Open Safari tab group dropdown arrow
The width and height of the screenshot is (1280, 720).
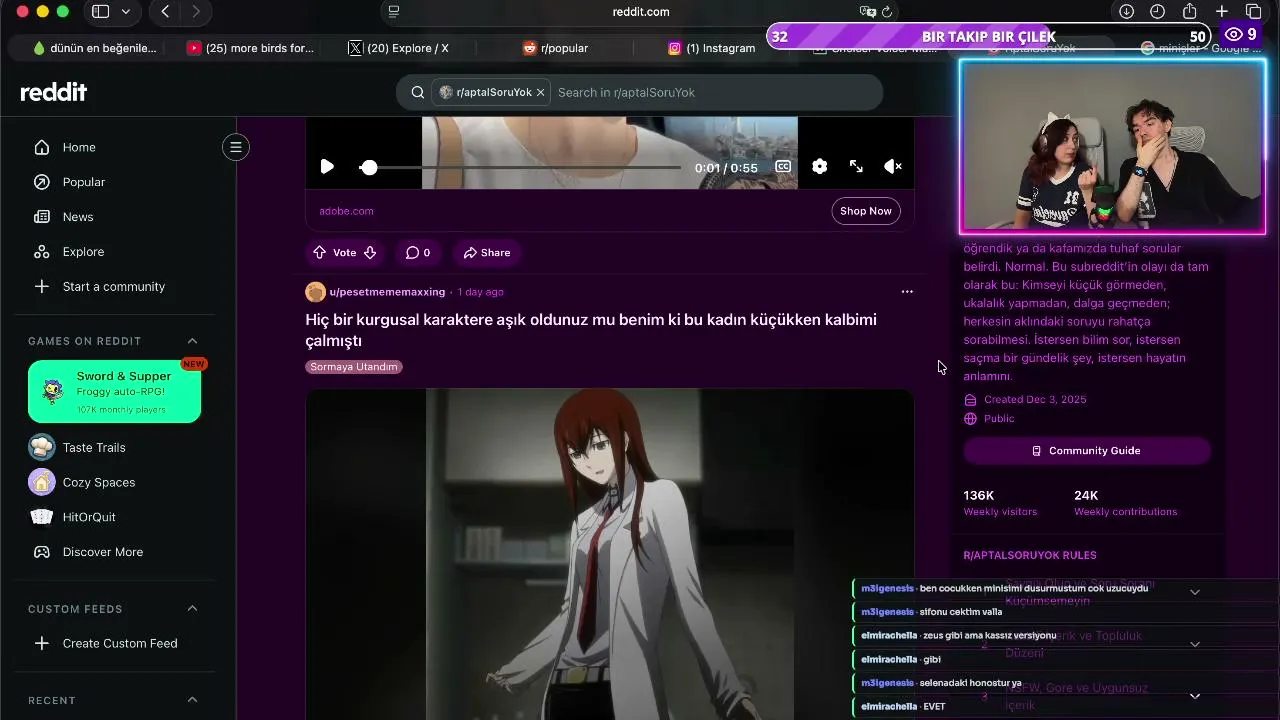pos(126,12)
